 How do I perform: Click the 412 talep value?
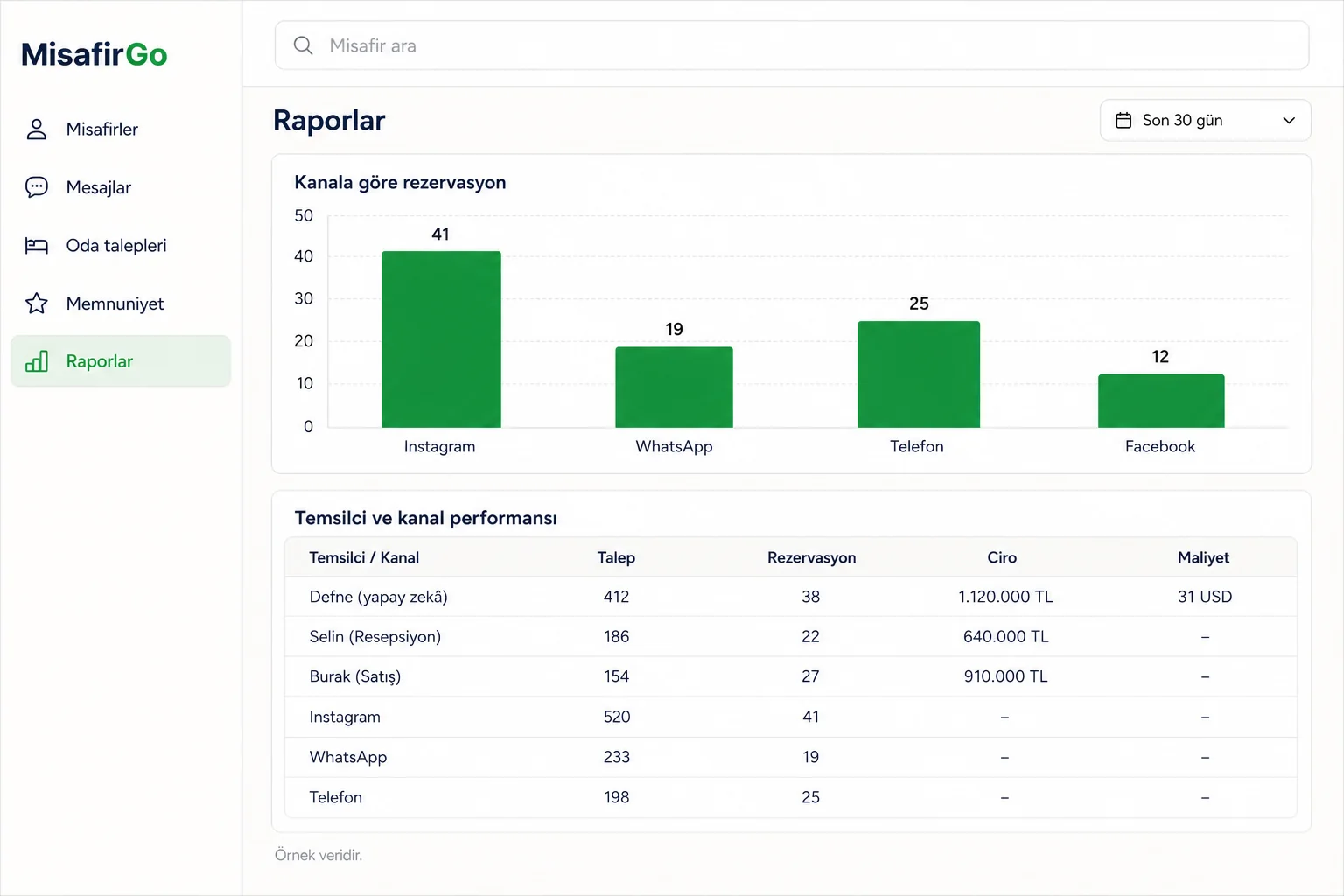coord(616,597)
